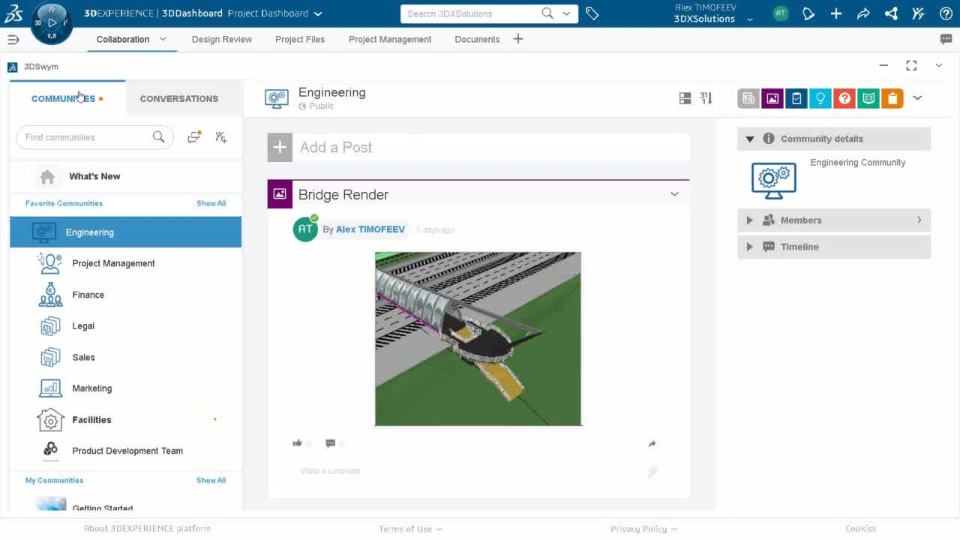Screen dimensions: 960x540
Task: Open the social network share icon
Action: [891, 13]
